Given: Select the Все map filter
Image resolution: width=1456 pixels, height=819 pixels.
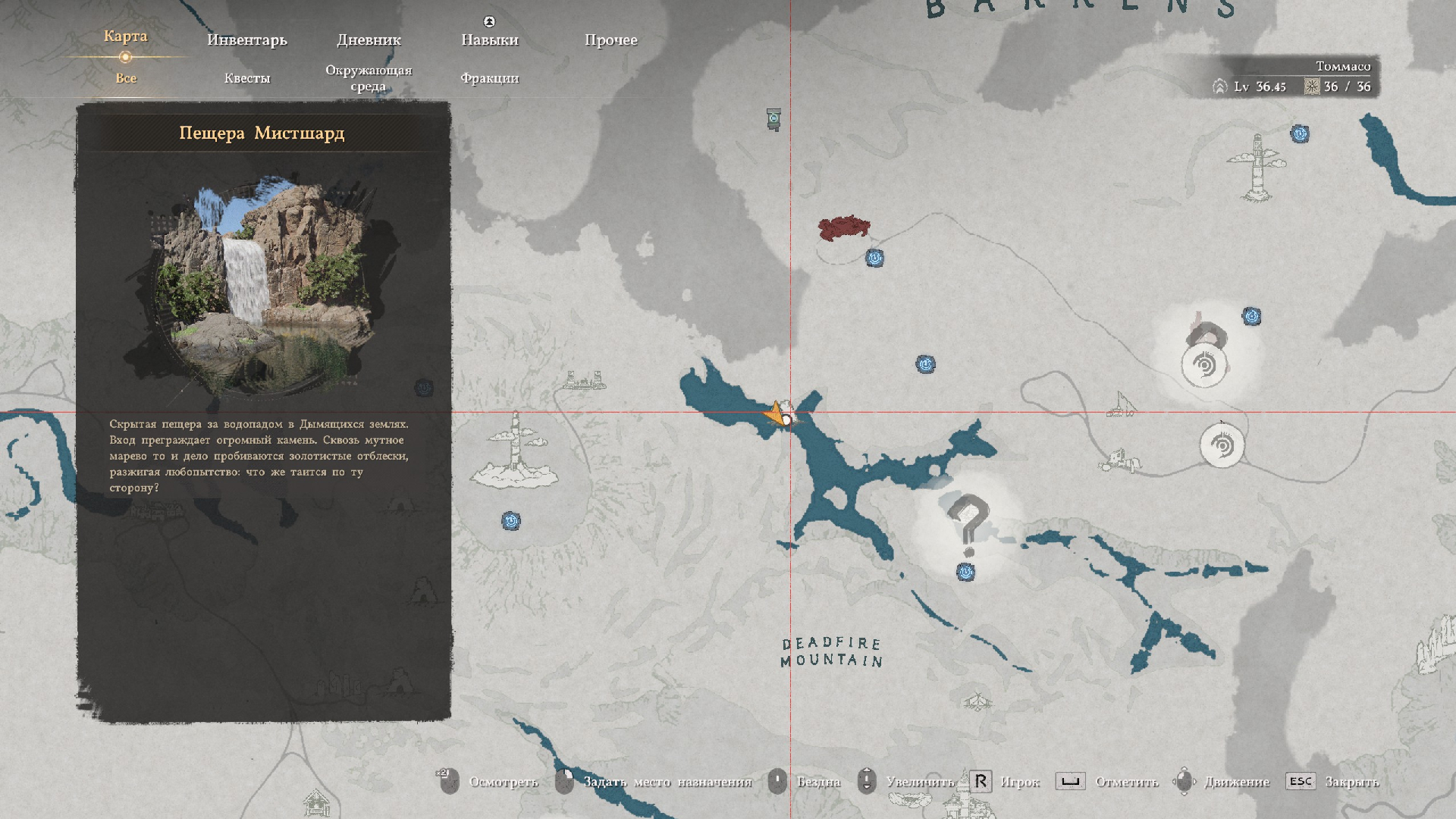Looking at the screenshot, I should (126, 78).
